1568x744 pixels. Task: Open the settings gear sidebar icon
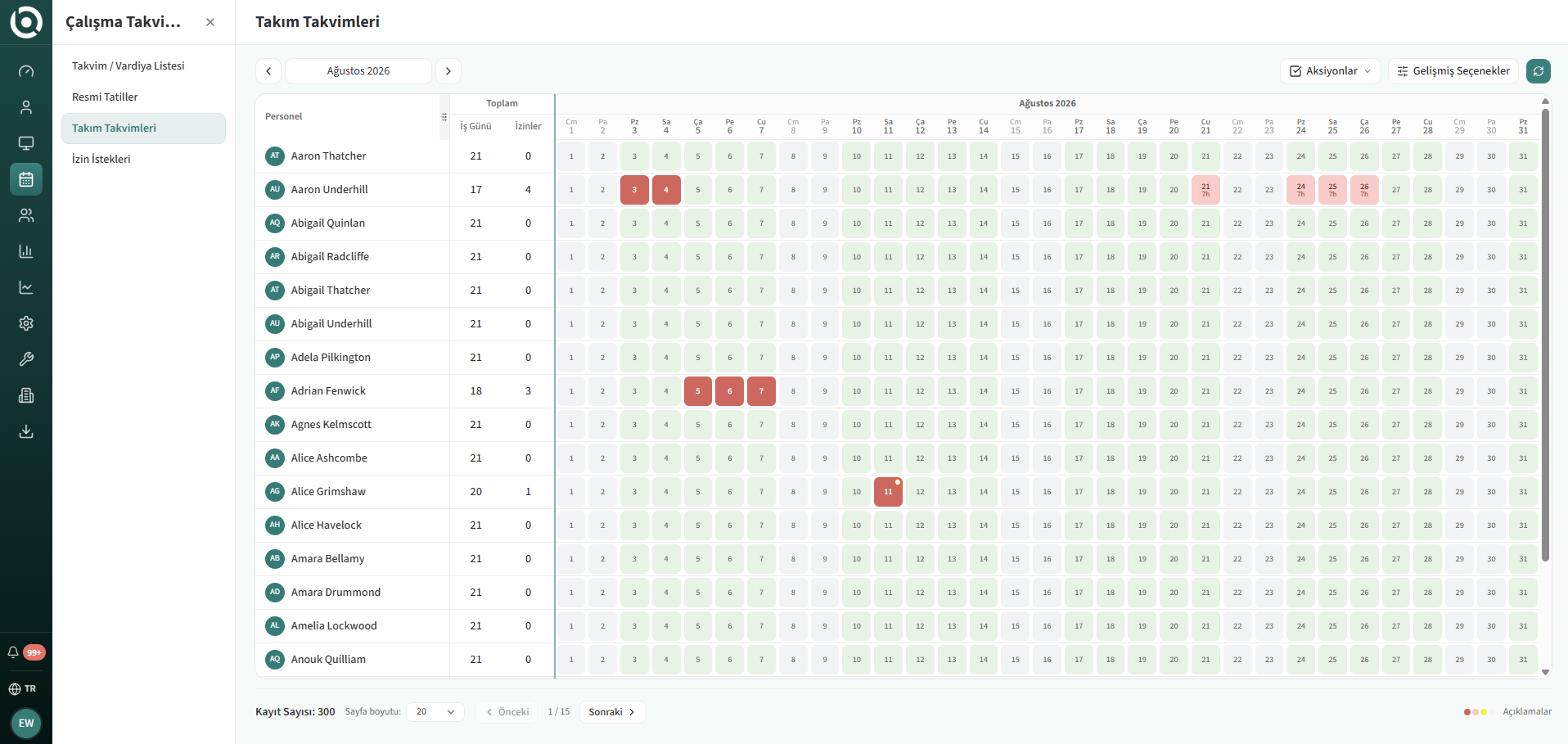(x=26, y=323)
